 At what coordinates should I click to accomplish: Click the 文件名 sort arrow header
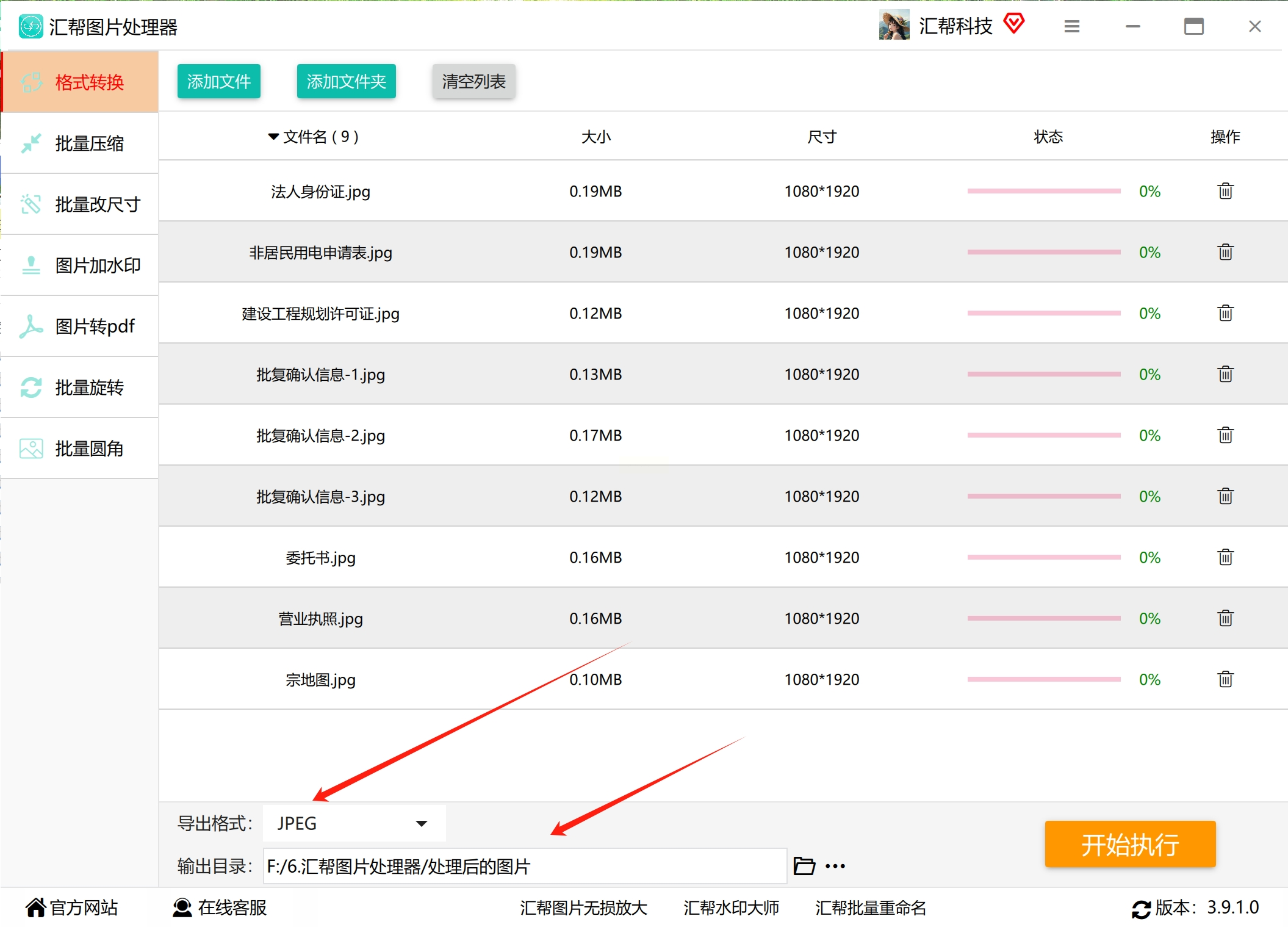coord(273,137)
